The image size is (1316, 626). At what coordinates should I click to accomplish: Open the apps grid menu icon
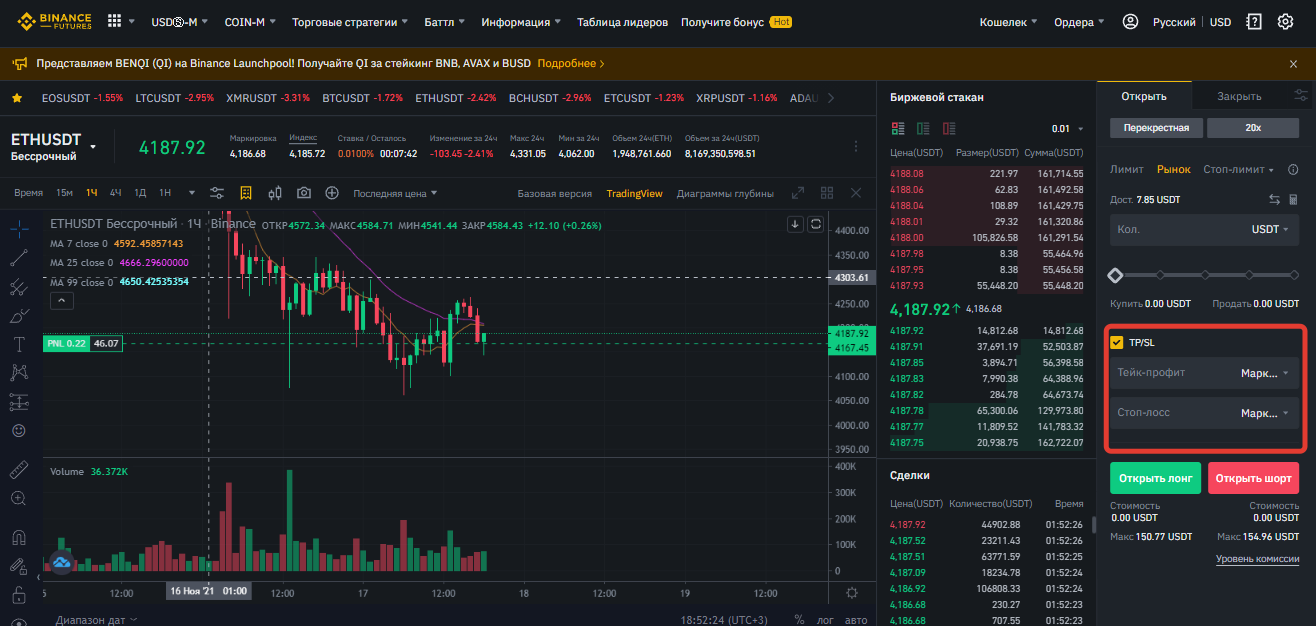(114, 21)
